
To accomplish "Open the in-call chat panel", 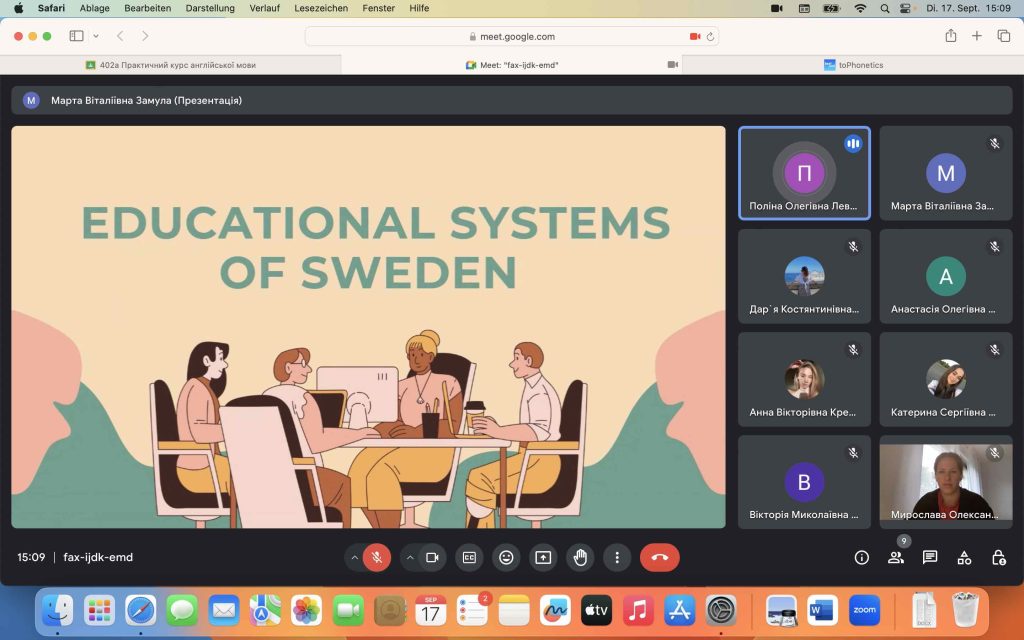I will 930,557.
